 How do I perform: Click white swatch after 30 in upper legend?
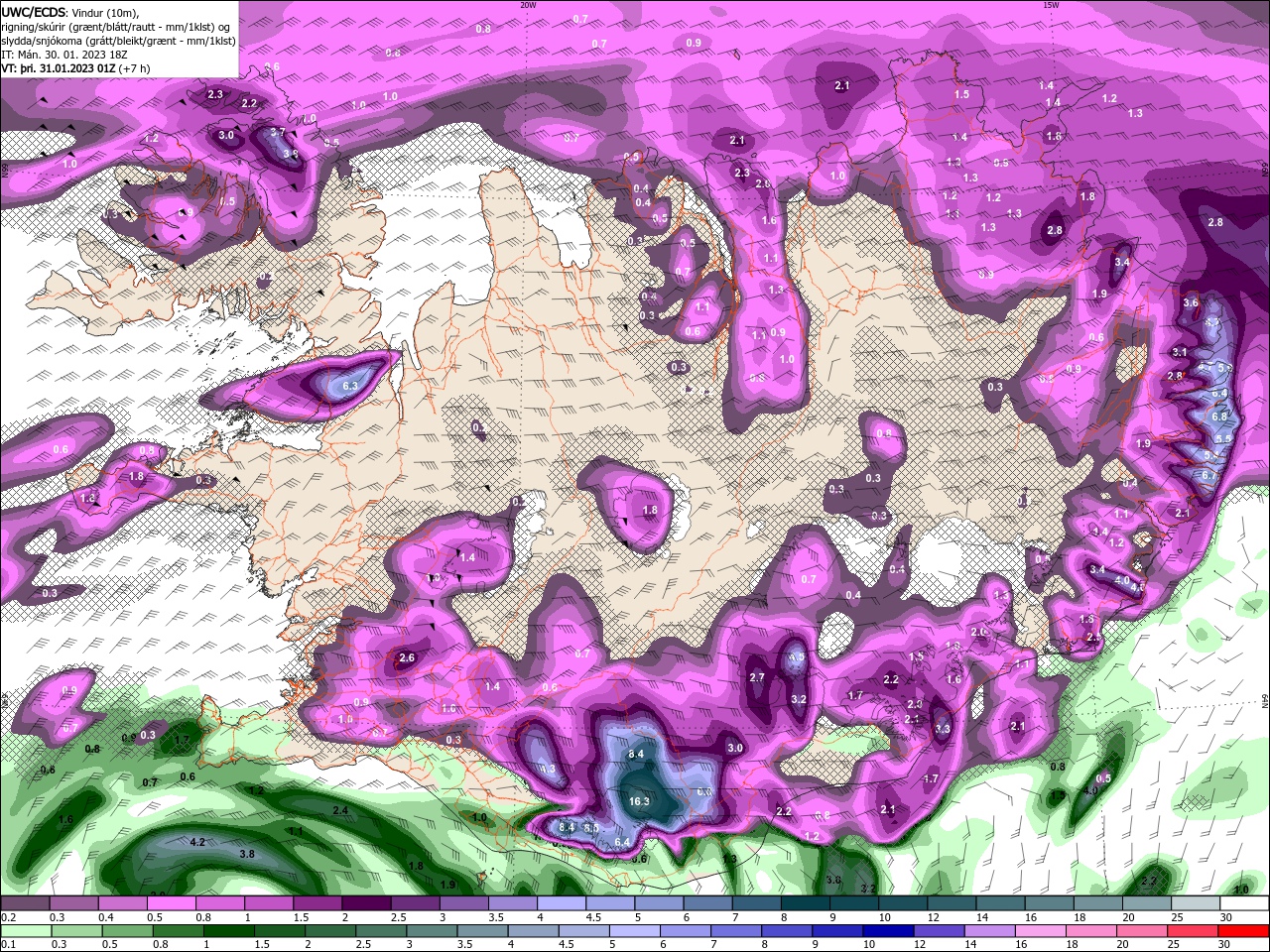[1245, 903]
